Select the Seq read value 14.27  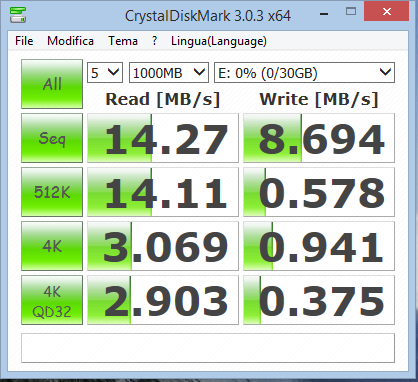[x=163, y=138]
